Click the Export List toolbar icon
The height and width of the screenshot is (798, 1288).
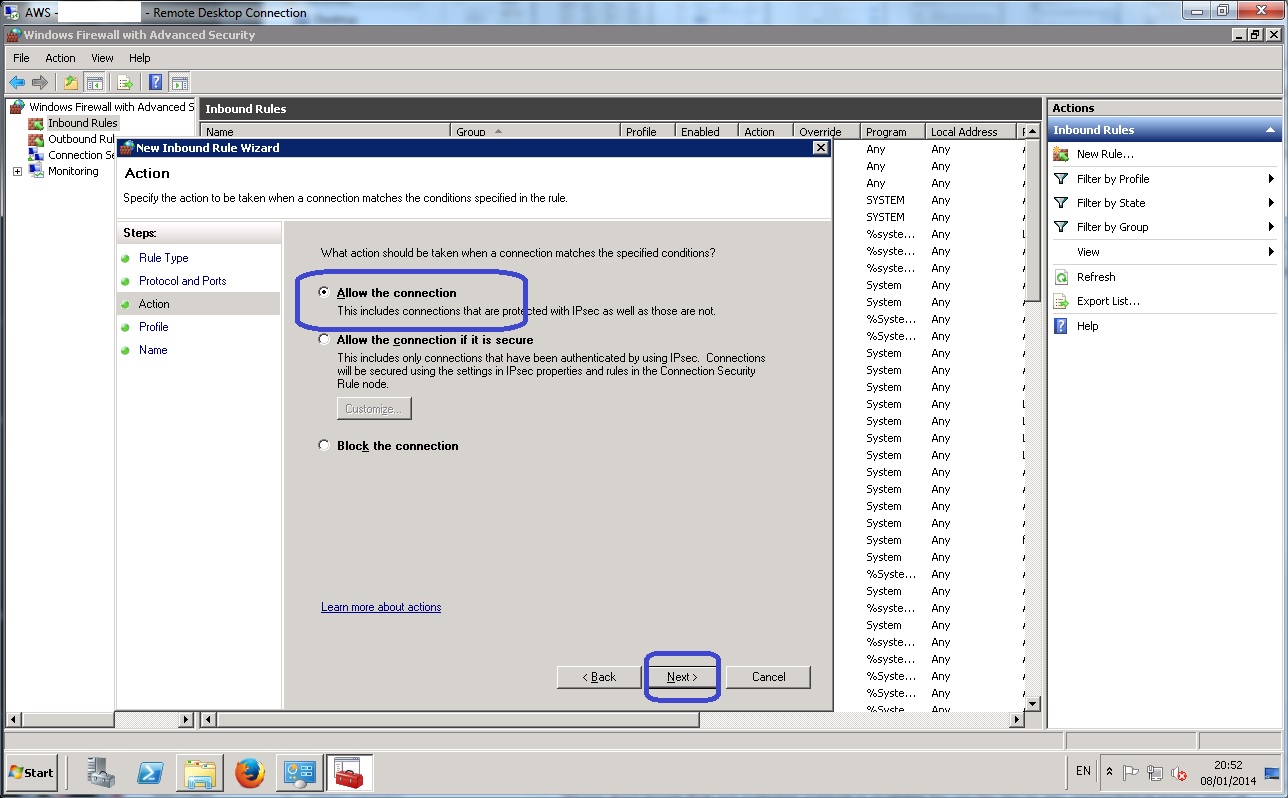(125, 83)
